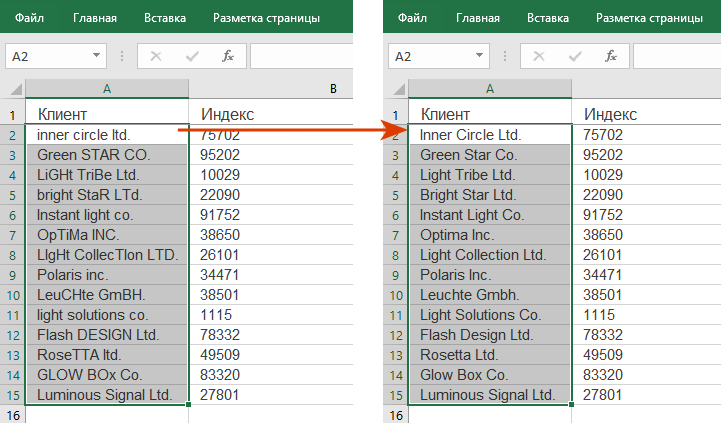
Task: Click formula bar grip dots in right window
Action: [x=505, y=56]
